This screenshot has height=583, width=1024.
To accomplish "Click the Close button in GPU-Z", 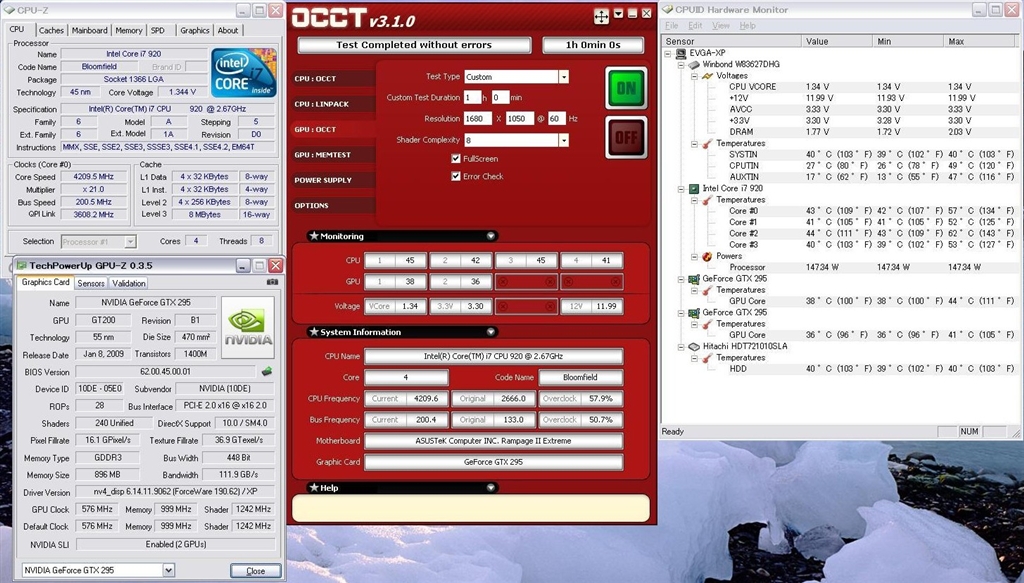I will 255,571.
